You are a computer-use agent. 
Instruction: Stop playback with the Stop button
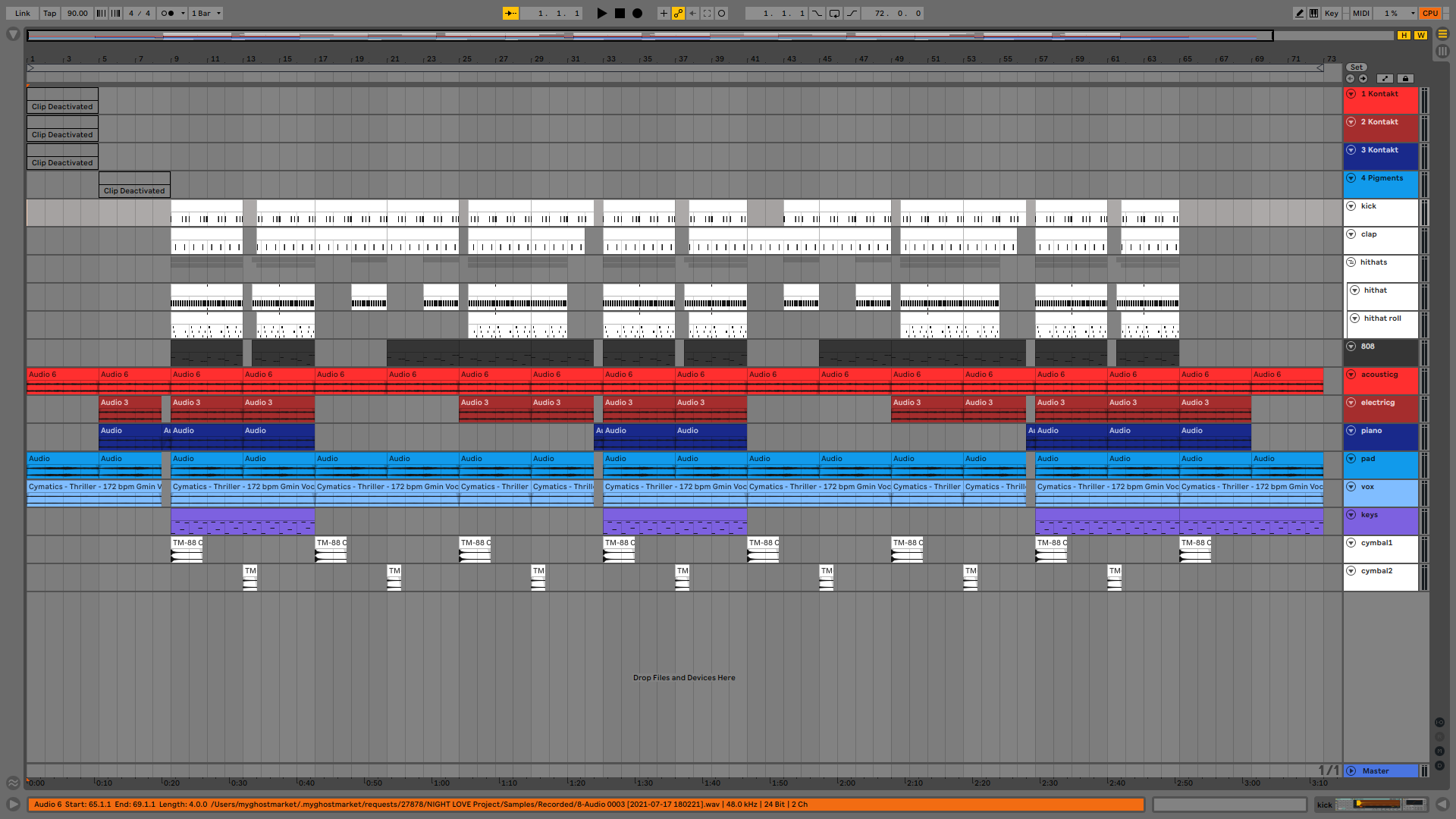[620, 13]
